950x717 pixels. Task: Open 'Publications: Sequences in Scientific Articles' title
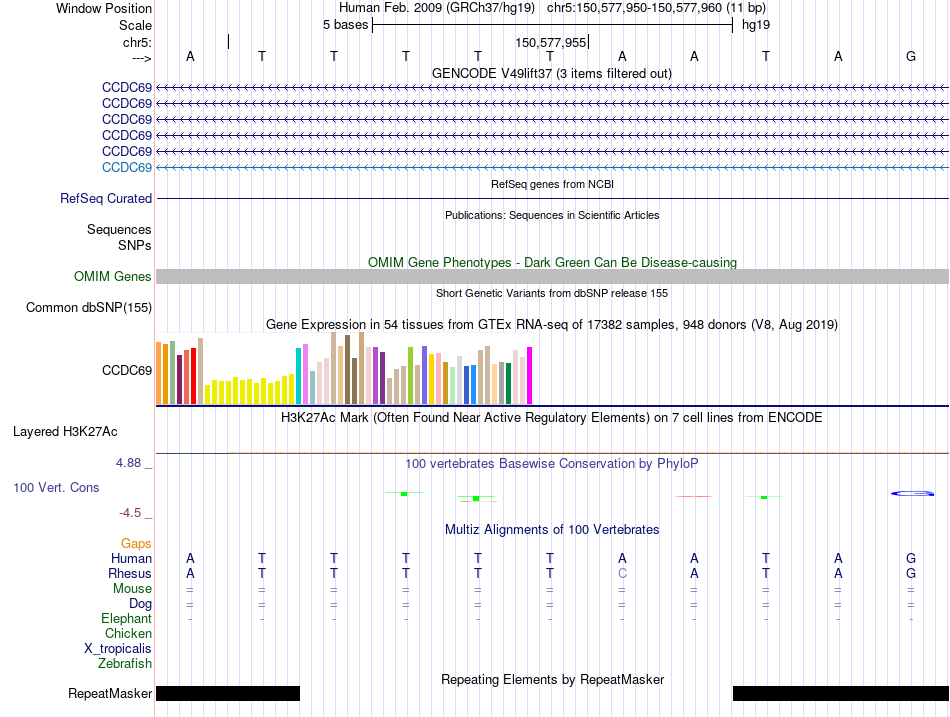(x=552, y=215)
